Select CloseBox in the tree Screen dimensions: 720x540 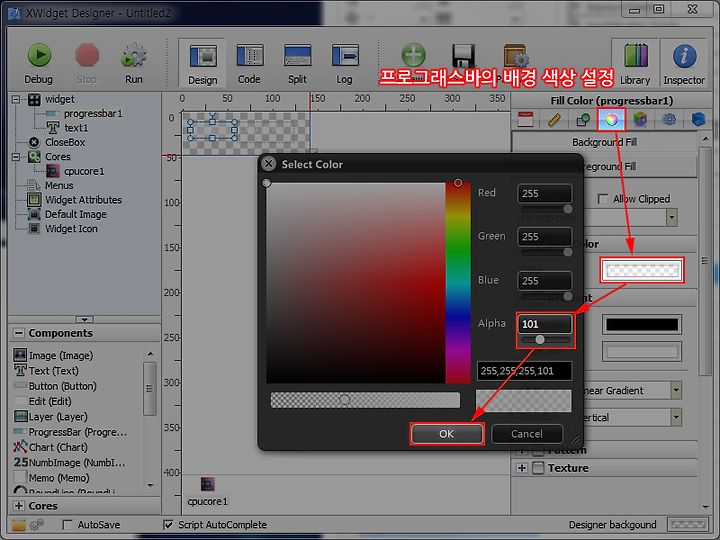coord(65,142)
